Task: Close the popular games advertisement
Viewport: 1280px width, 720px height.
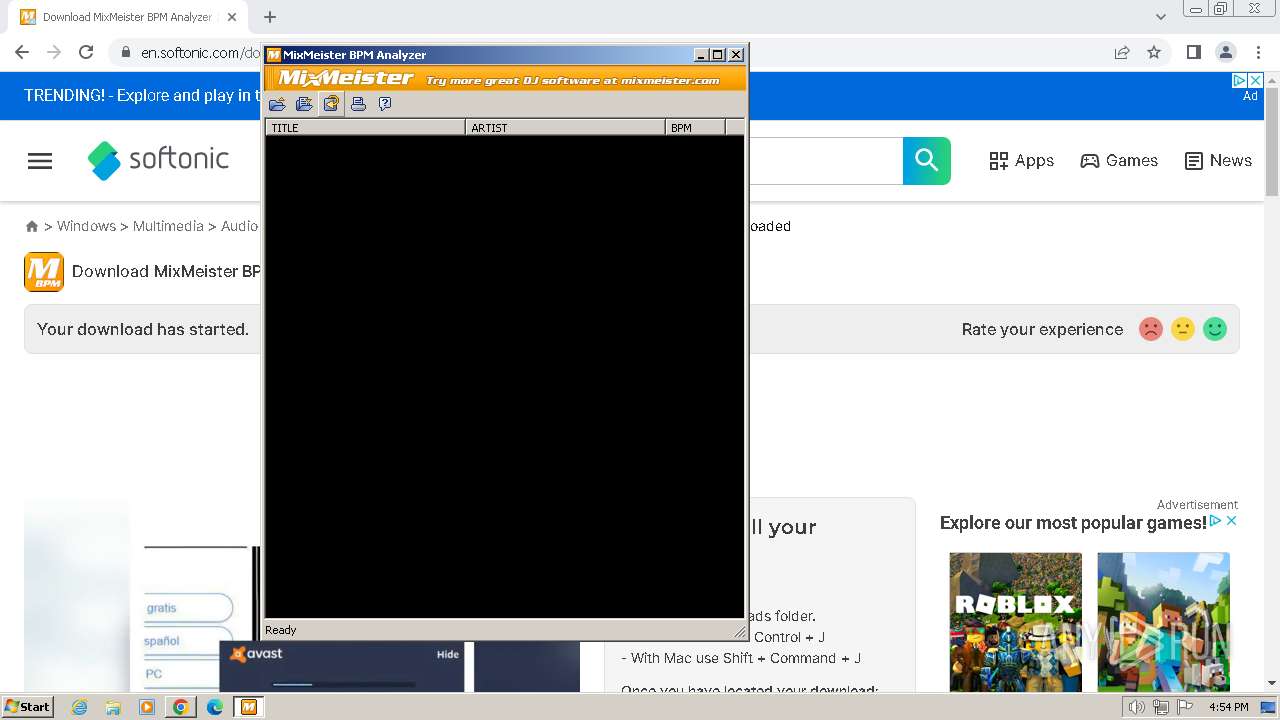Action: point(1232,521)
